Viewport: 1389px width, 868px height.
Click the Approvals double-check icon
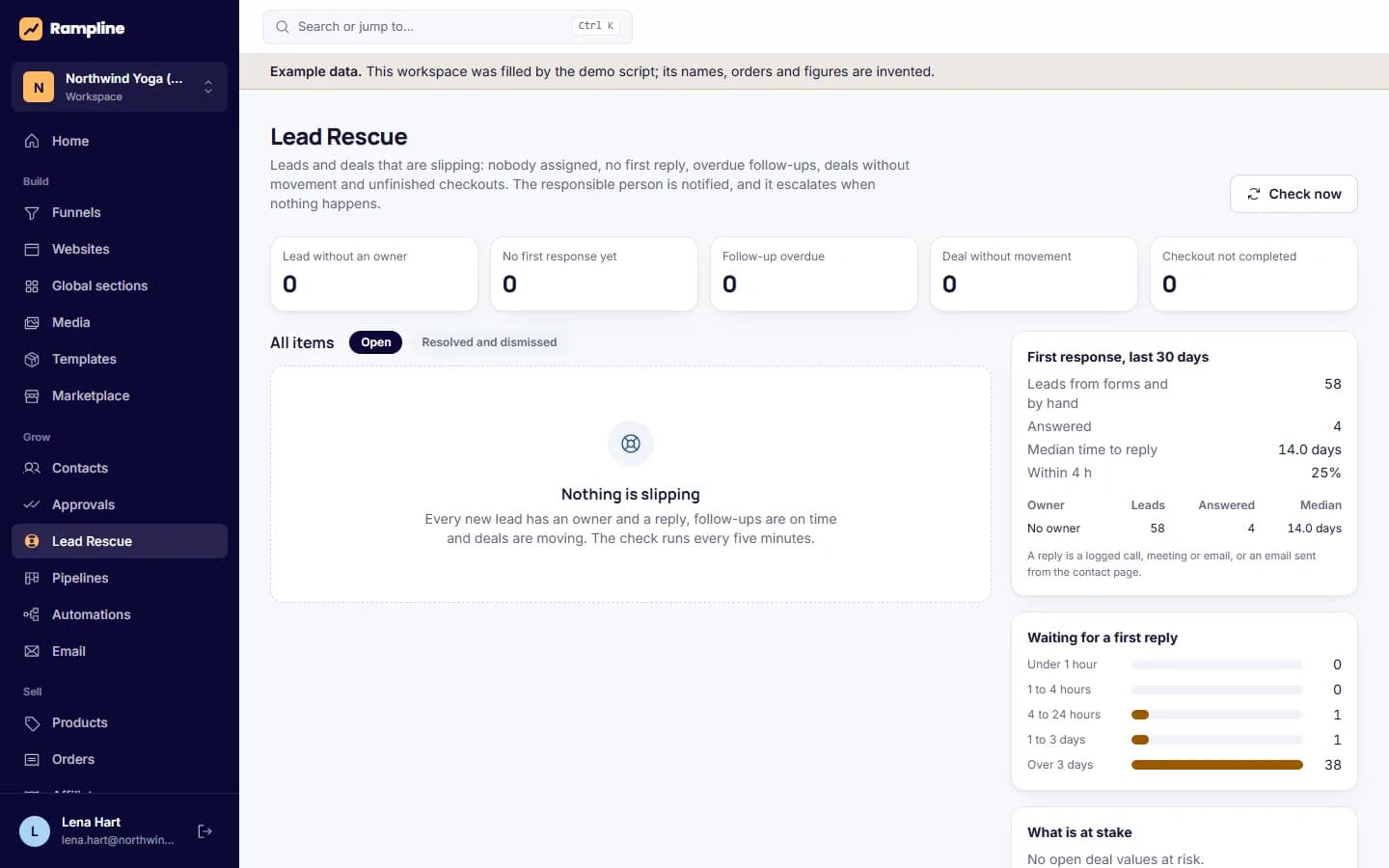pos(32,504)
